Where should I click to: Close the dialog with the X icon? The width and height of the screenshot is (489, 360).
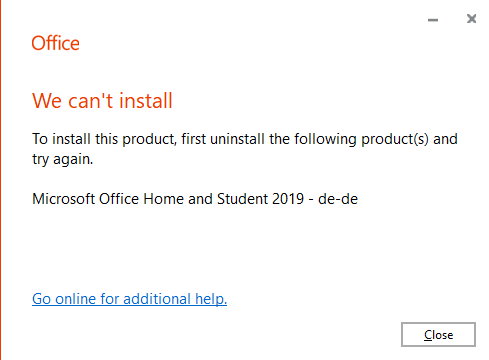(x=471, y=19)
